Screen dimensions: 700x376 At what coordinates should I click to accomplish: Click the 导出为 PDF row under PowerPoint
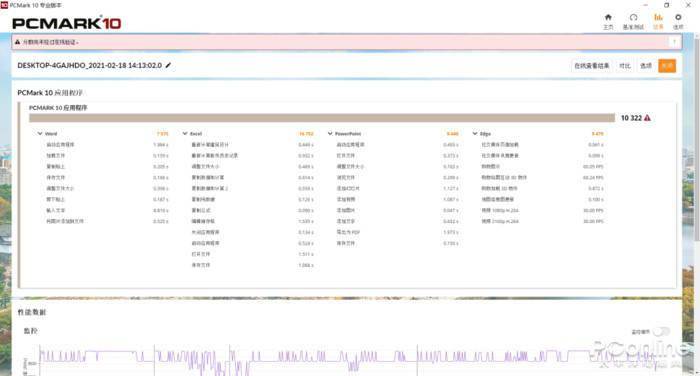coord(397,232)
